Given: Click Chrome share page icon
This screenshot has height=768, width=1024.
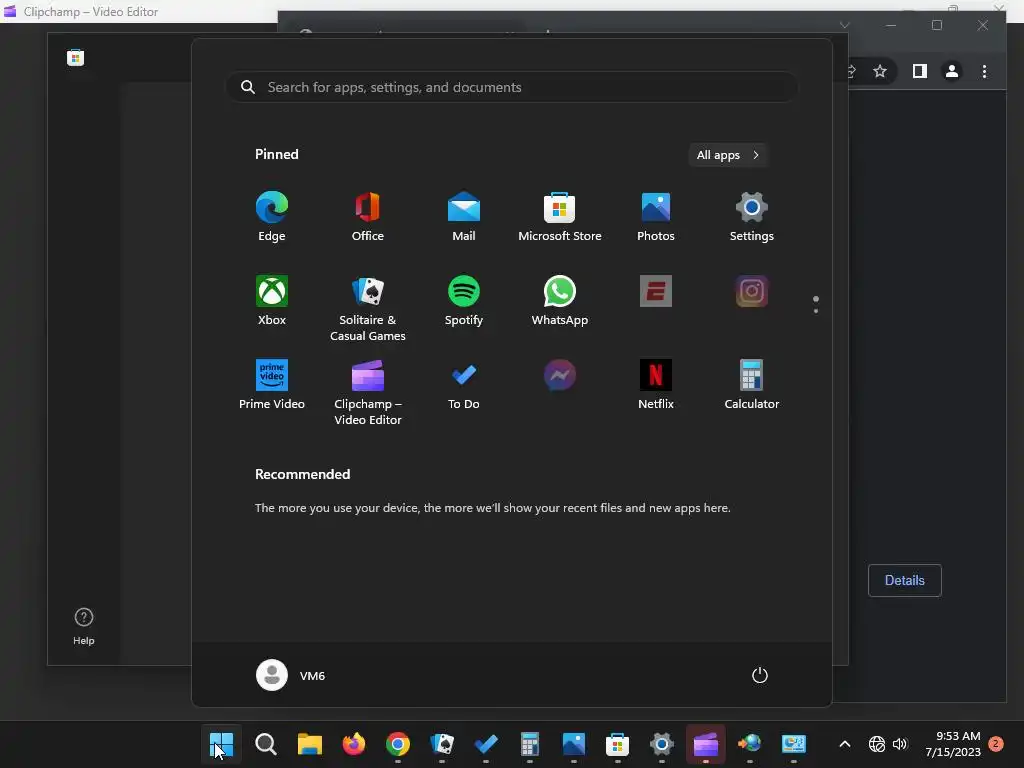Looking at the screenshot, I should click(x=851, y=71).
